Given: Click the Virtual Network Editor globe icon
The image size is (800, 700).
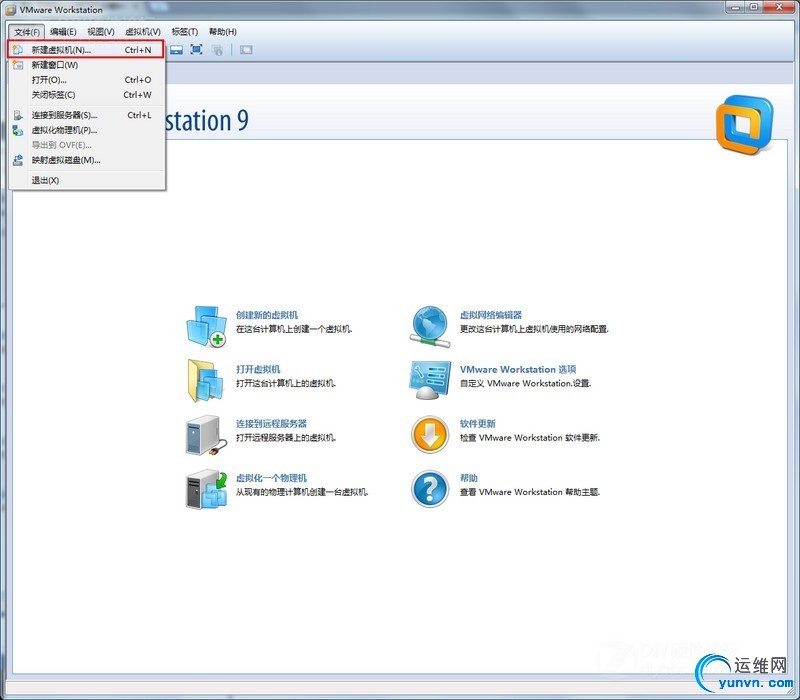Looking at the screenshot, I should point(430,327).
